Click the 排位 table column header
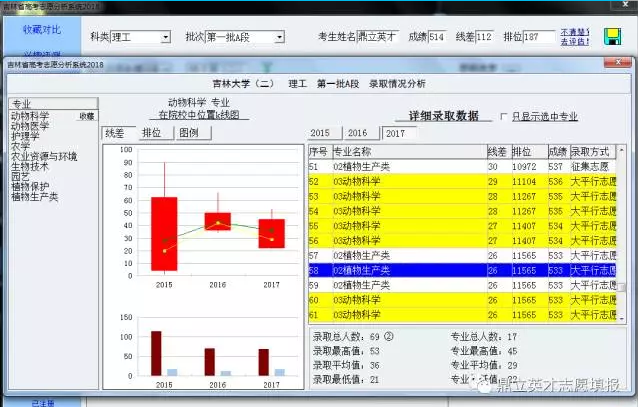 coord(529,152)
